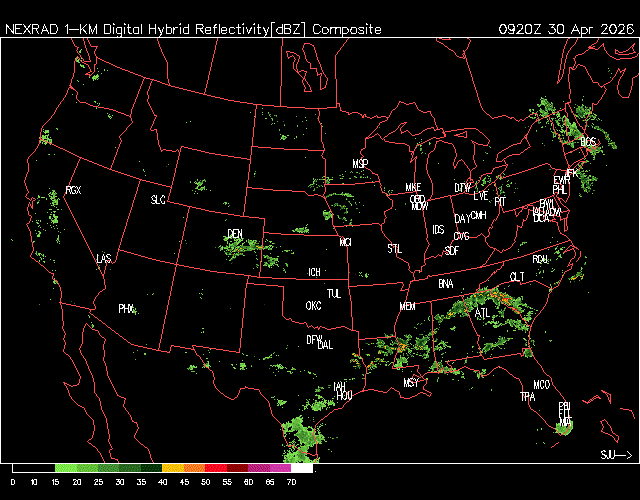Click the light green 15 dBZ swatch
The width and height of the screenshot is (640, 500).
[x=66, y=467]
